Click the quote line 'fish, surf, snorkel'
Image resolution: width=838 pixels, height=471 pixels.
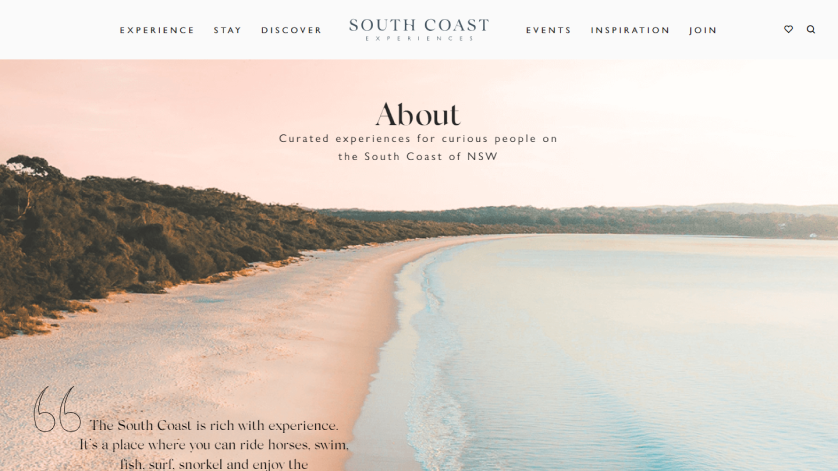(214, 464)
